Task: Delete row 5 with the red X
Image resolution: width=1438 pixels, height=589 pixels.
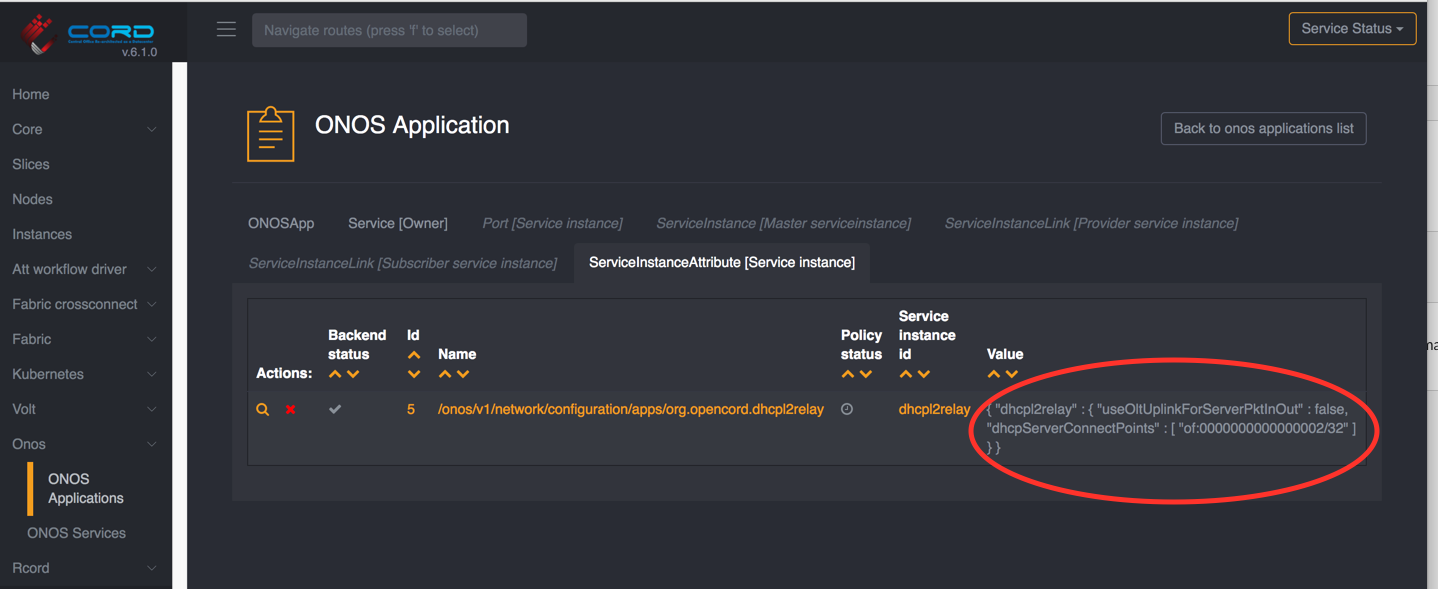Action: pos(291,409)
